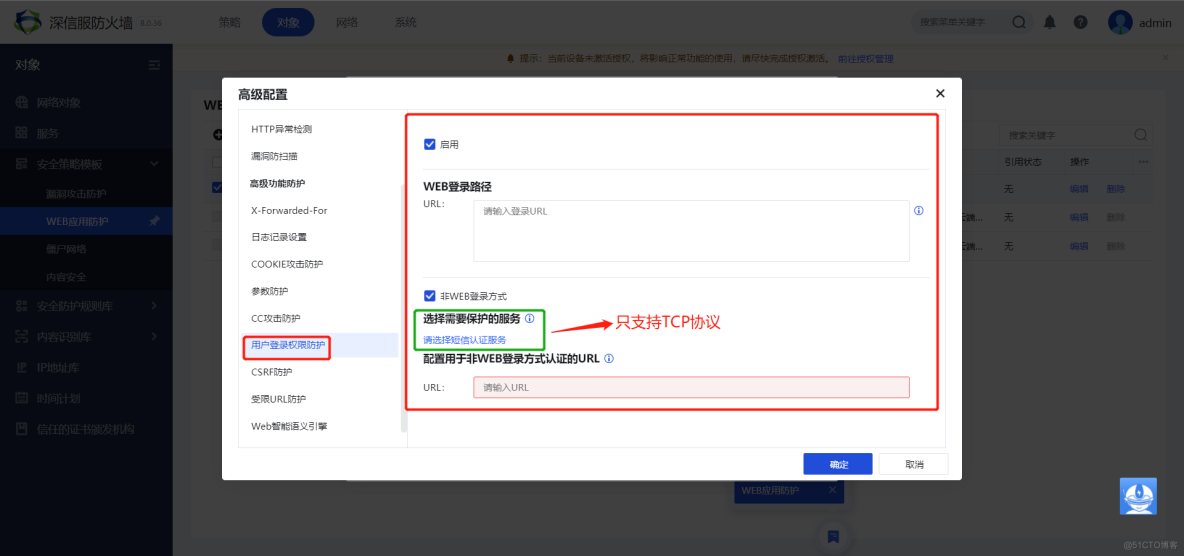The image size is (1184, 556).
Task: Click the 内容识别库 icon
Action: pyautogui.click(x=22, y=336)
